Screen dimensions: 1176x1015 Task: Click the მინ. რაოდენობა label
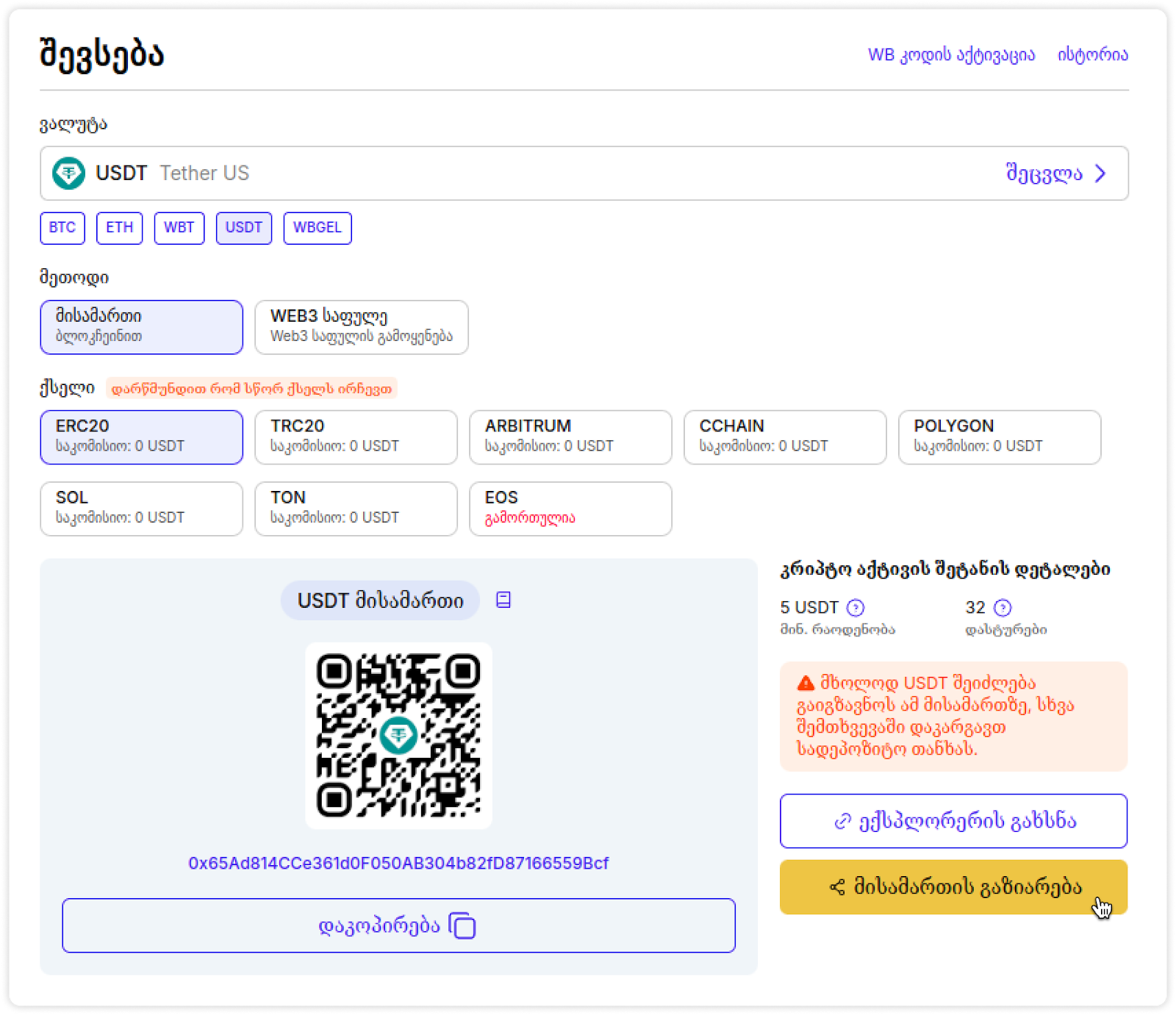[838, 630]
